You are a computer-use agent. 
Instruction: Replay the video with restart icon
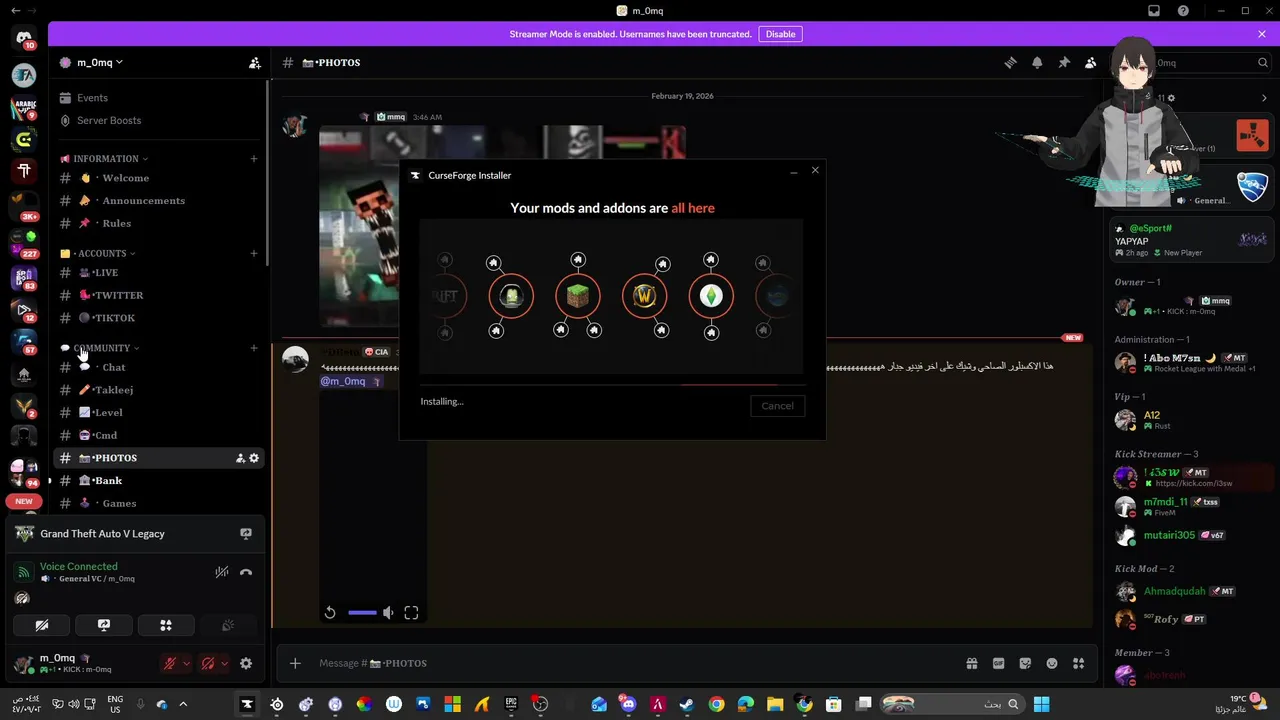point(330,613)
